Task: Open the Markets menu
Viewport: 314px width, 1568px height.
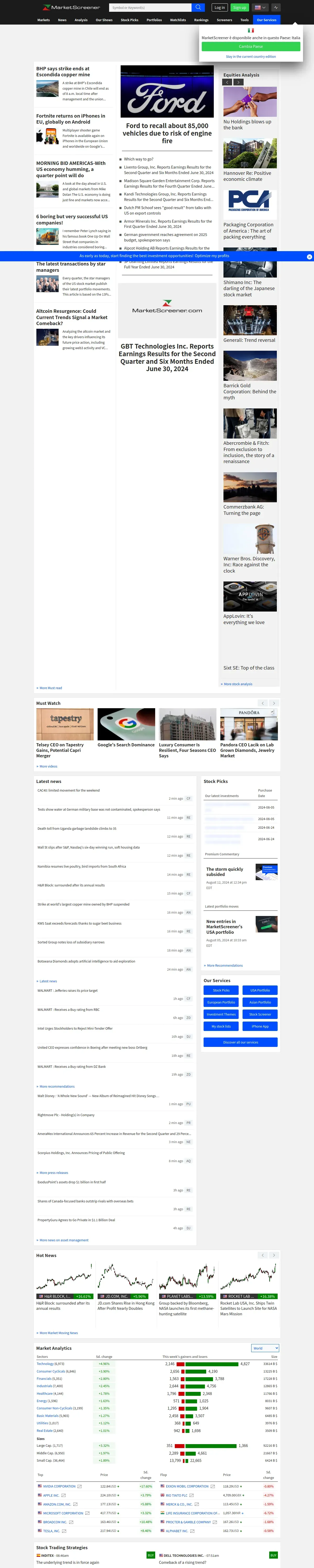Action: click(x=43, y=20)
